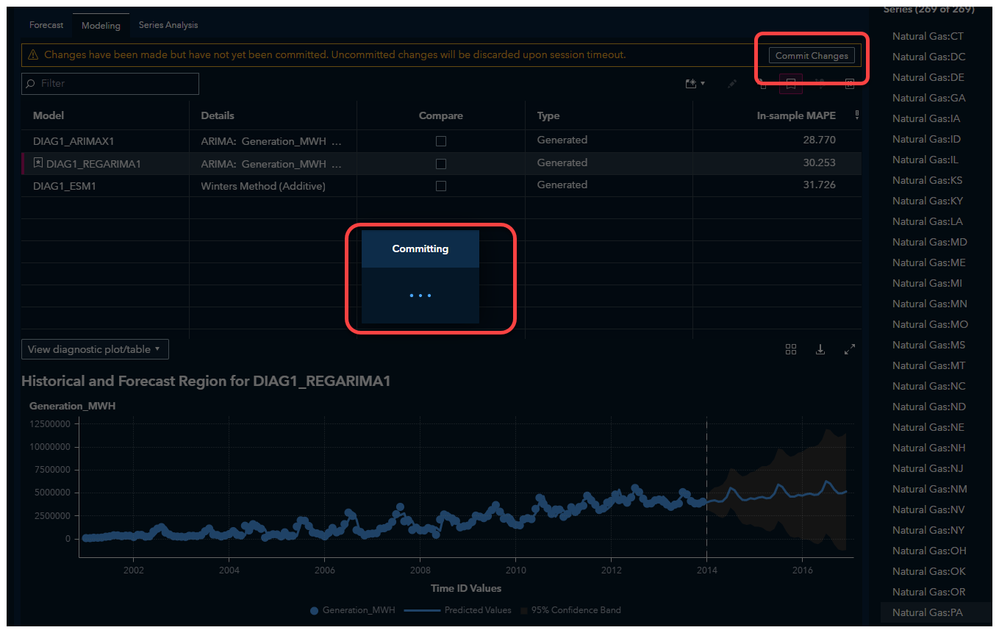The width and height of the screenshot is (999, 633).
Task: Select series Natural Gas:NH
Action: point(928,448)
